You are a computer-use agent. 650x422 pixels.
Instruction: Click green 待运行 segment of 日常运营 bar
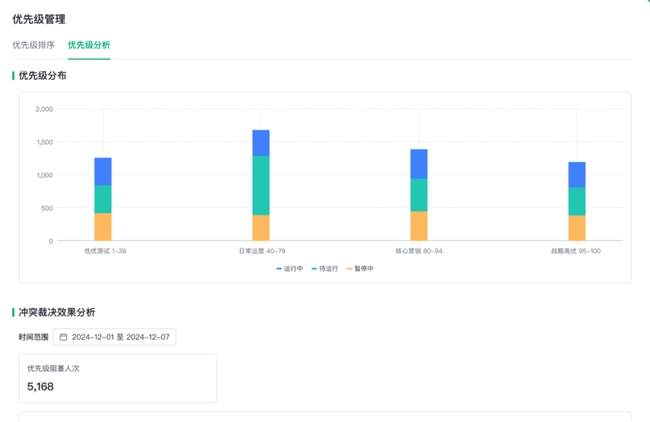click(x=261, y=185)
